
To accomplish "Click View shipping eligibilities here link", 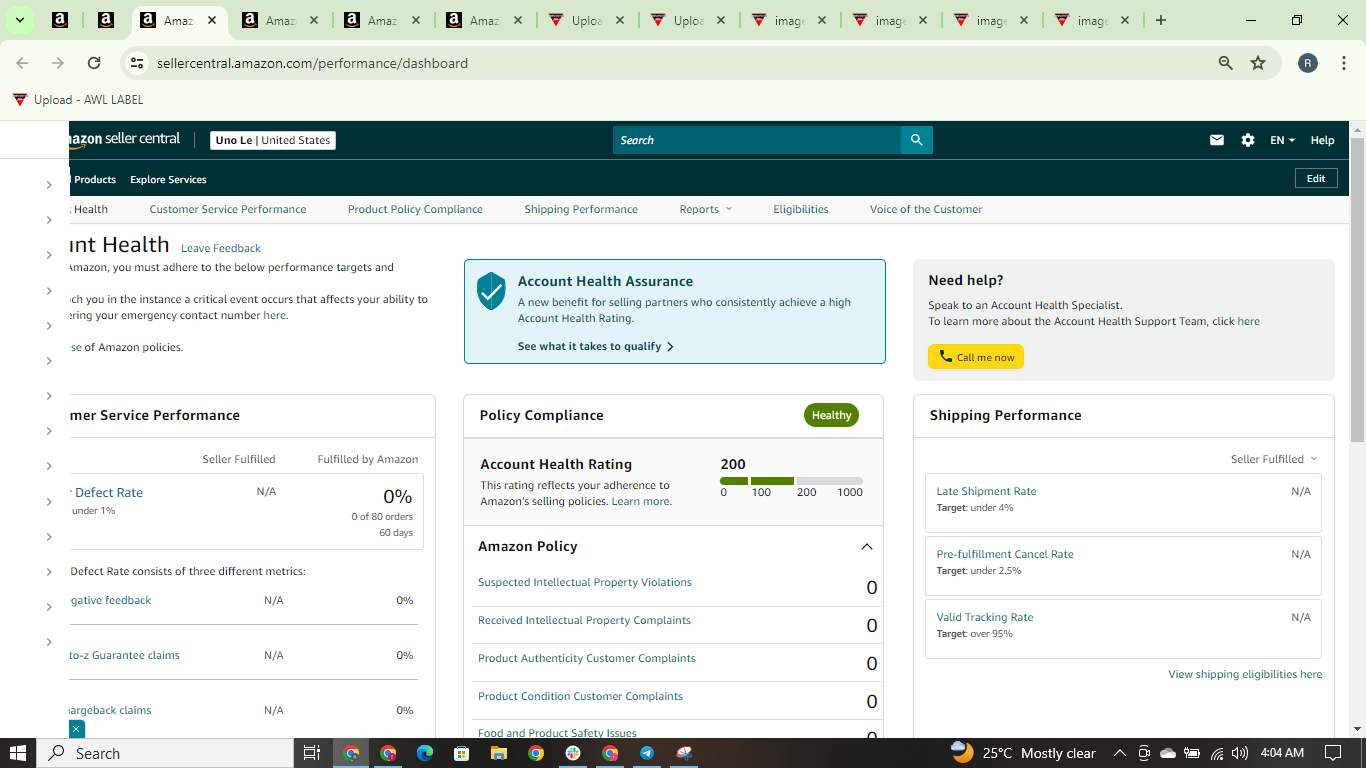I will [1245, 674].
